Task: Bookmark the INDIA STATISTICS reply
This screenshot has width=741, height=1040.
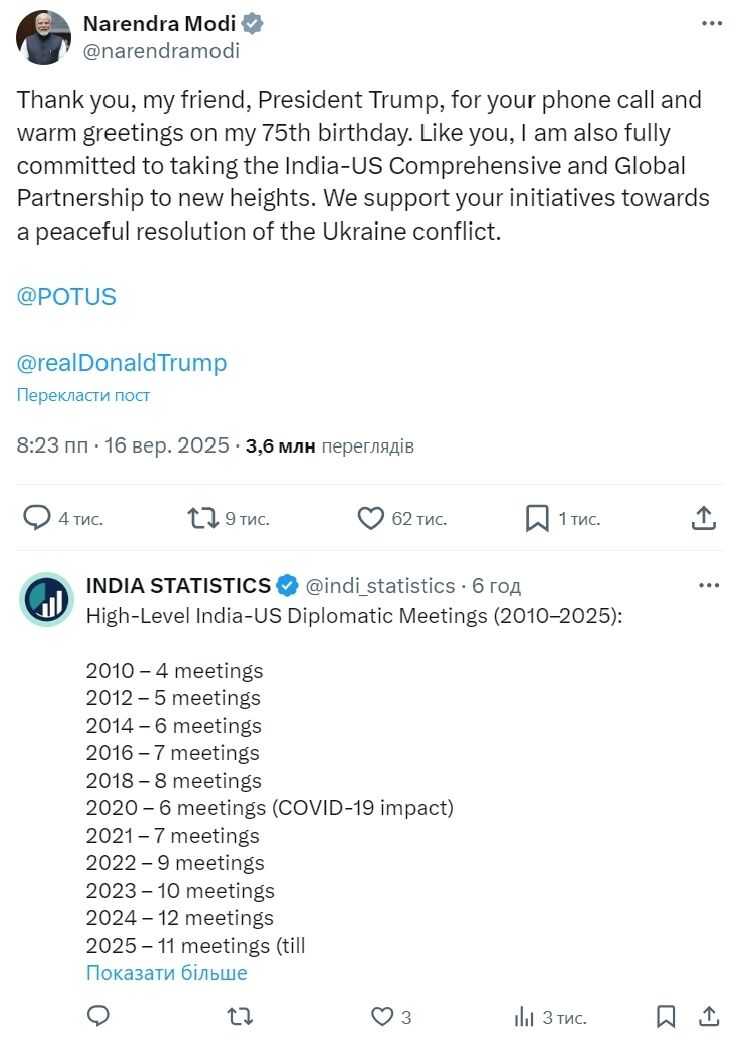Action: [666, 1017]
